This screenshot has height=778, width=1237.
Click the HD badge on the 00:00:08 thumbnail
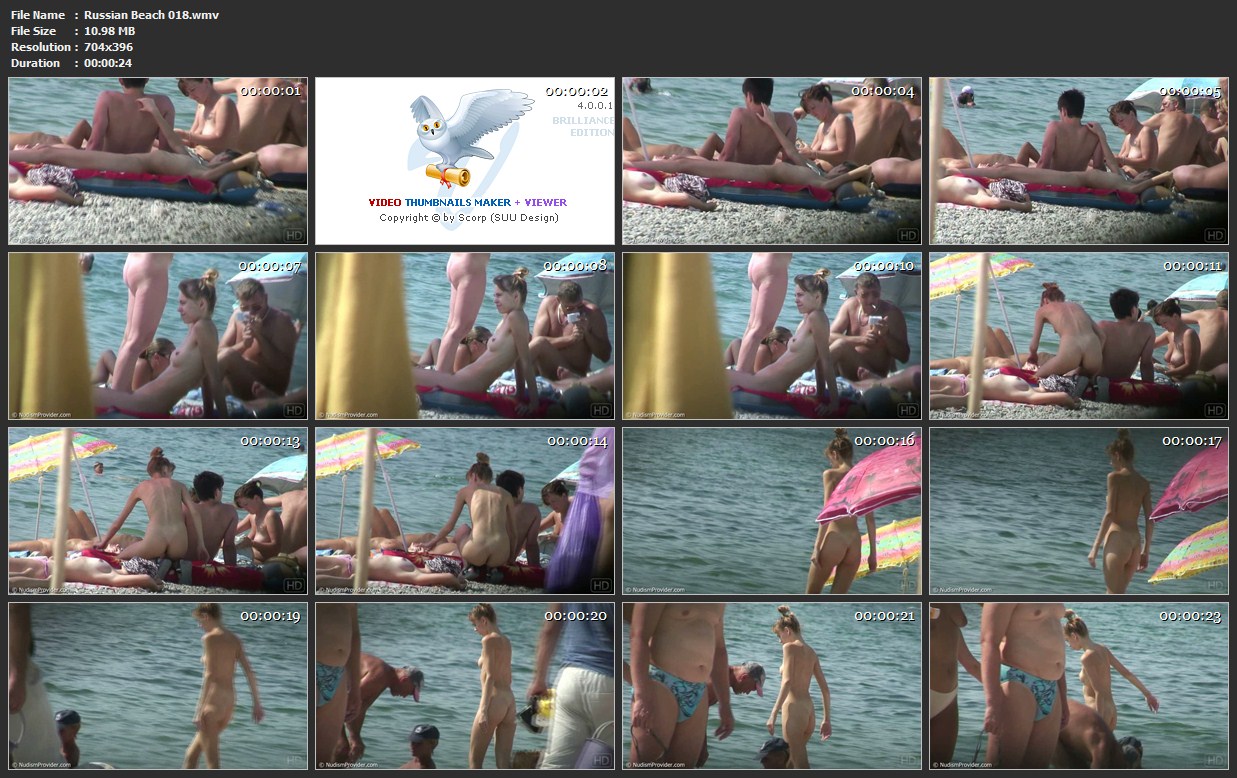point(601,410)
